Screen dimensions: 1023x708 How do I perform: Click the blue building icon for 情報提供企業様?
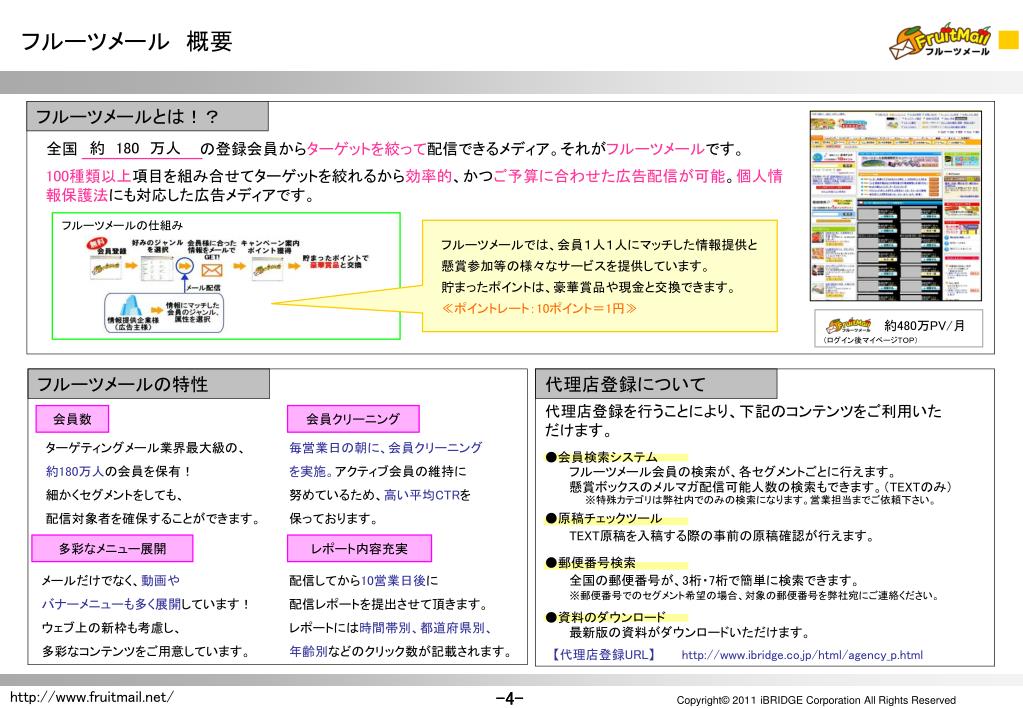(x=131, y=305)
